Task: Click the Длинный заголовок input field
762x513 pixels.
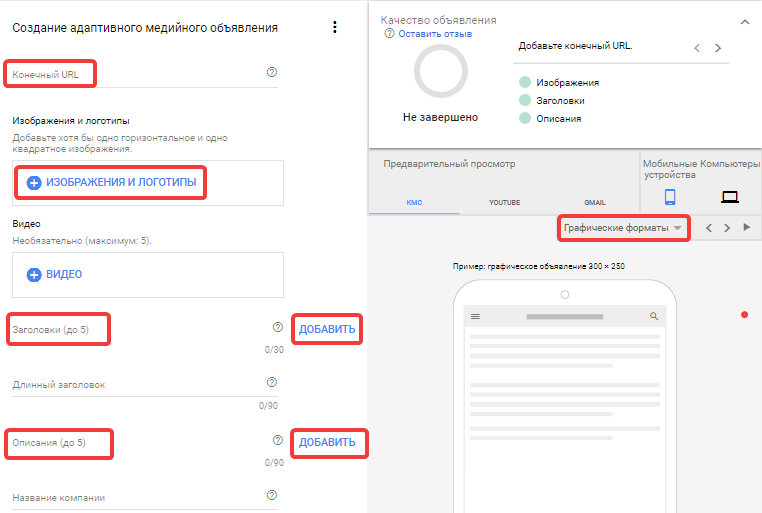Action: coord(145,384)
